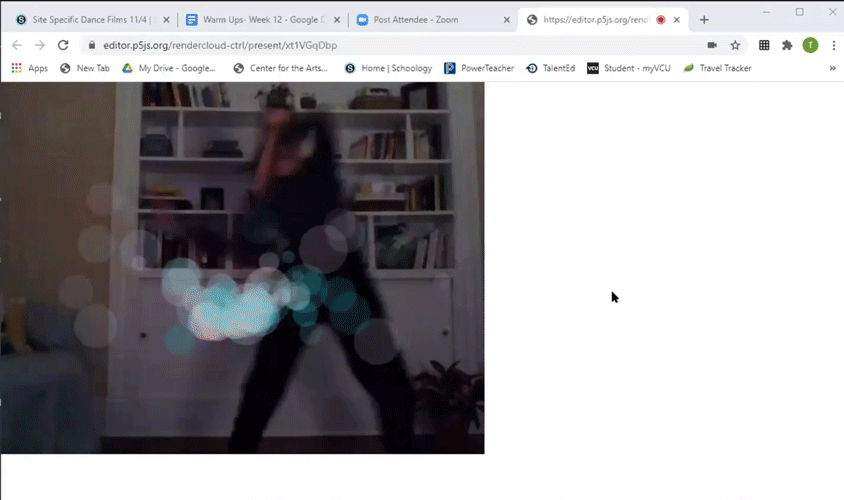Open Home | Schoology bookmark
Viewport: 844px width, 500px height.
pyautogui.click(x=388, y=68)
